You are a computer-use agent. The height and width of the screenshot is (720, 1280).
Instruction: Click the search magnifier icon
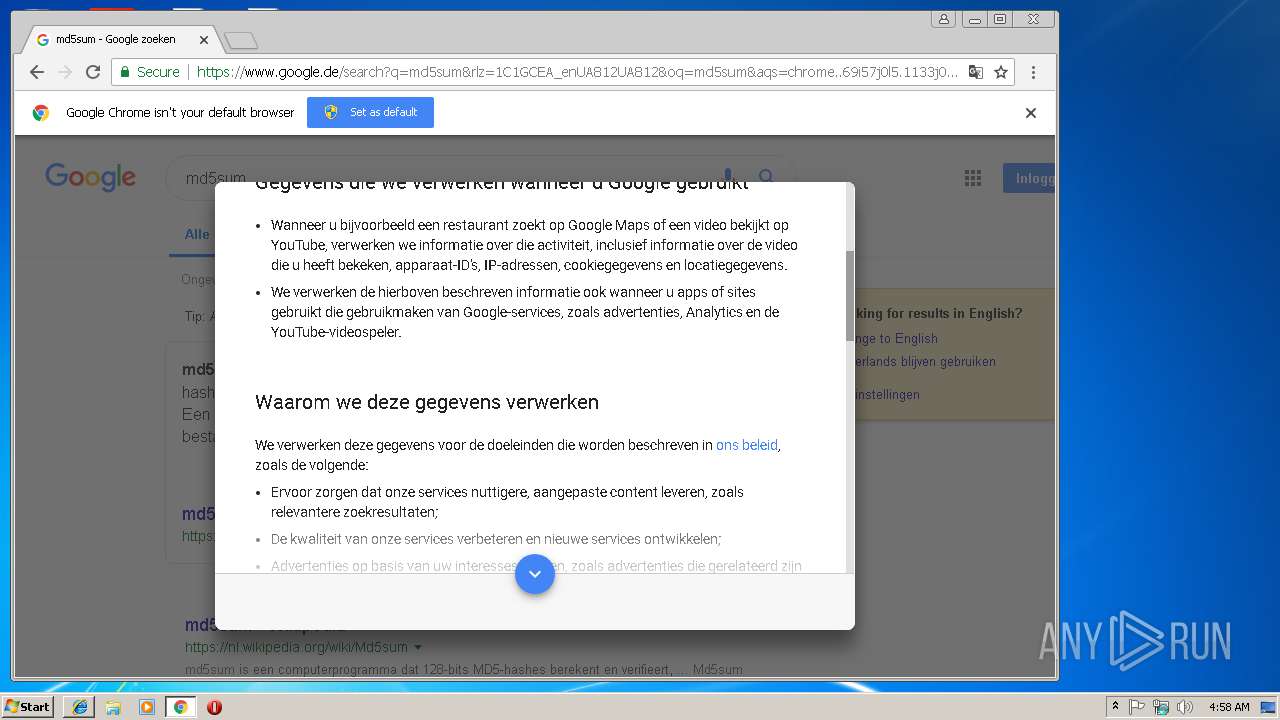[766, 177]
